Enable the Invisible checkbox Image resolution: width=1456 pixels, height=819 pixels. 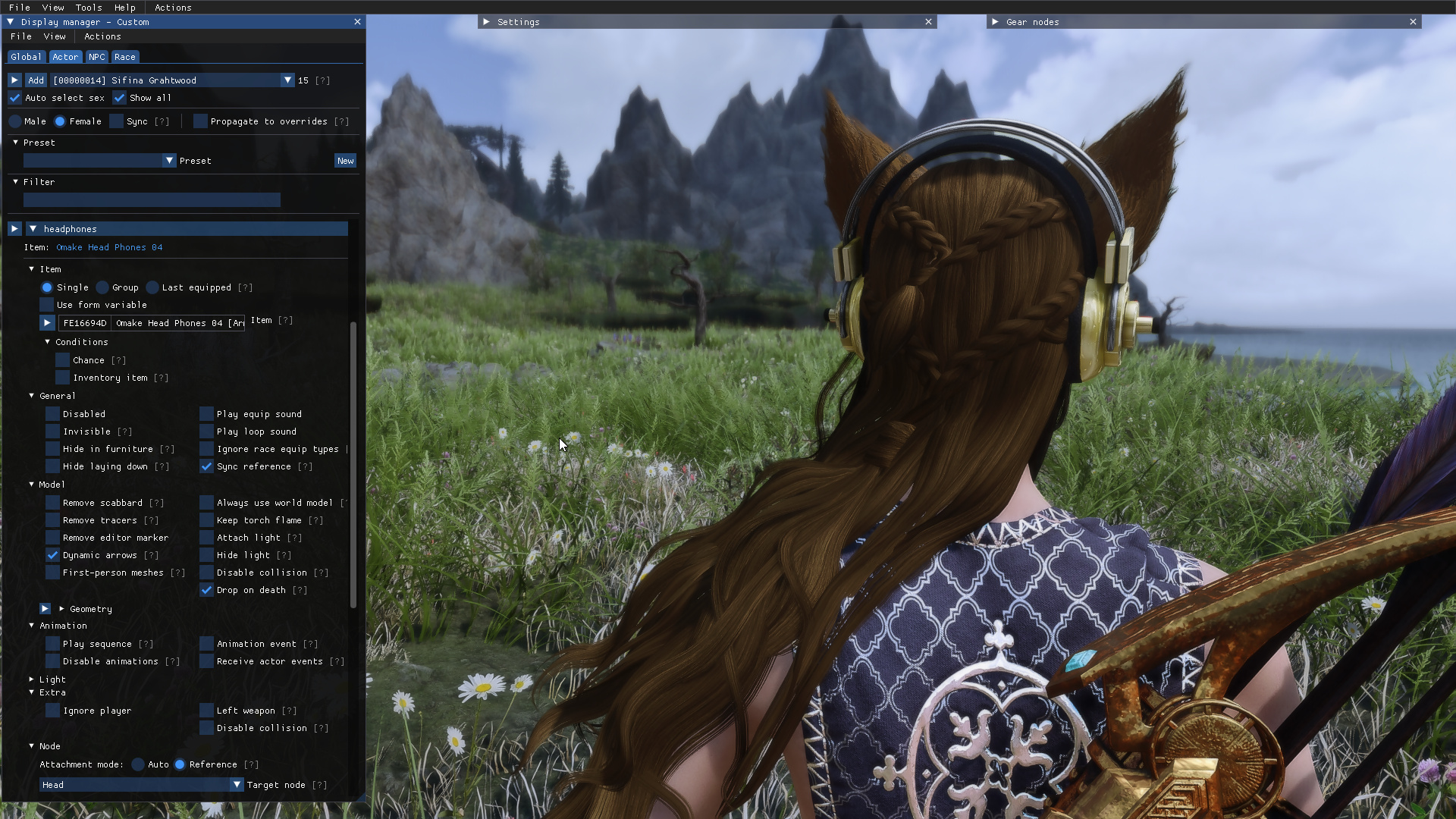[52, 431]
